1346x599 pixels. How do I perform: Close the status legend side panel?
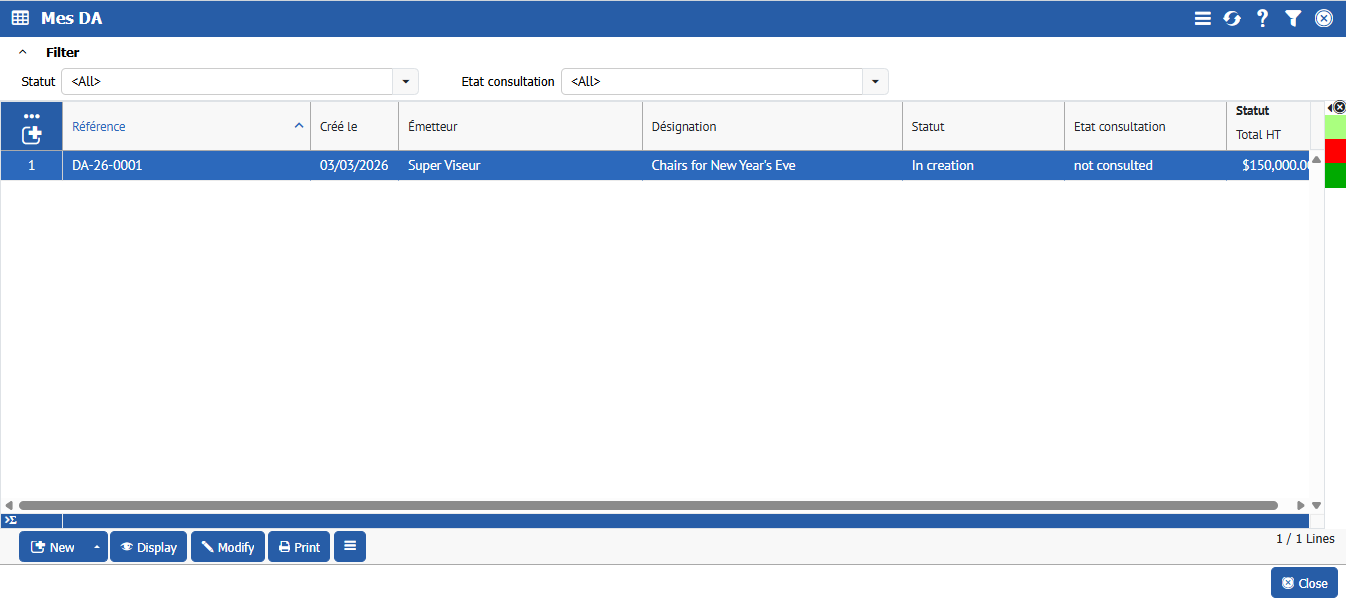point(1339,107)
